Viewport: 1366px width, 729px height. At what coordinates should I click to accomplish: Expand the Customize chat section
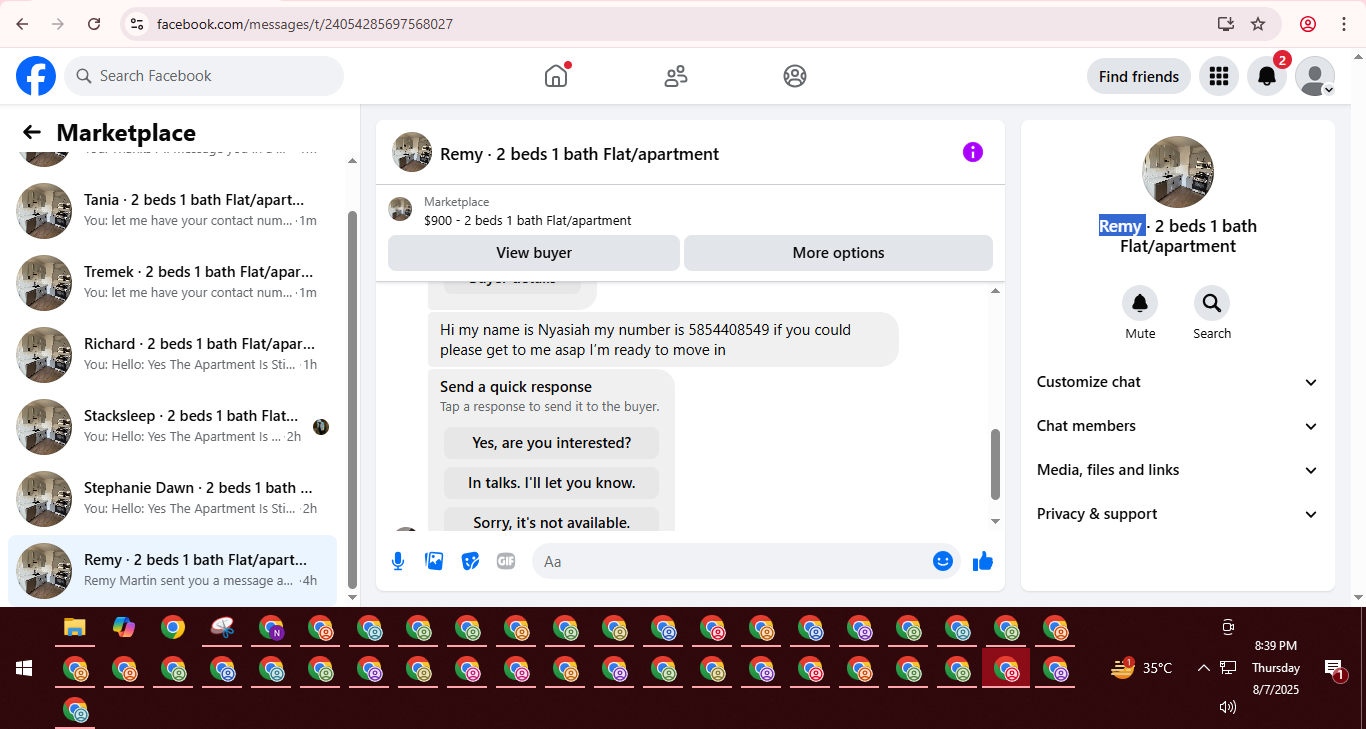click(x=1178, y=382)
